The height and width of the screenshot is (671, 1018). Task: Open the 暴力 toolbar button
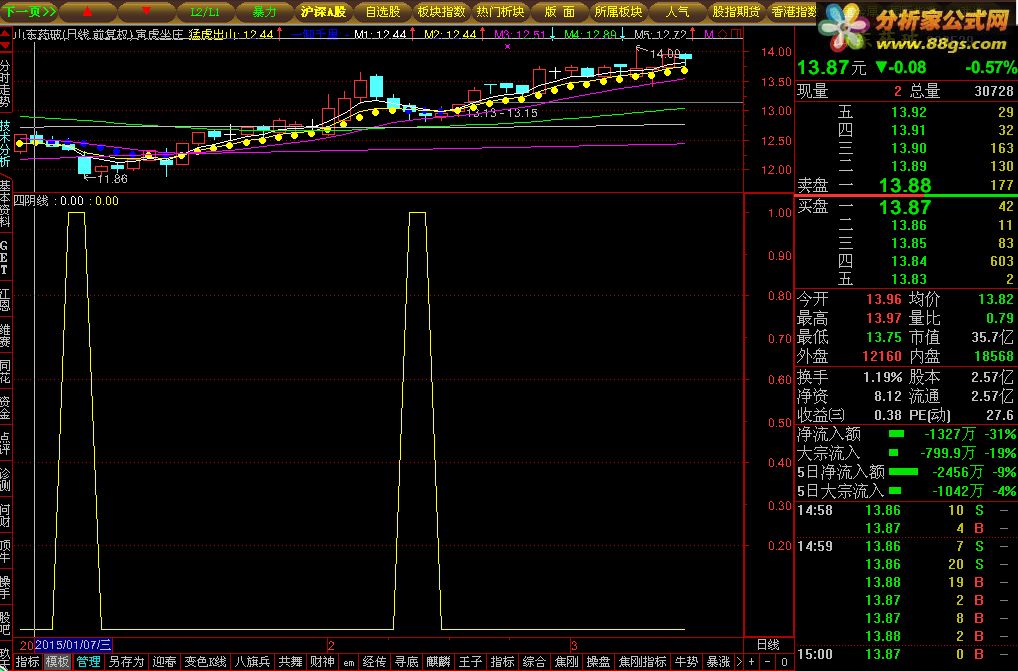click(x=264, y=12)
